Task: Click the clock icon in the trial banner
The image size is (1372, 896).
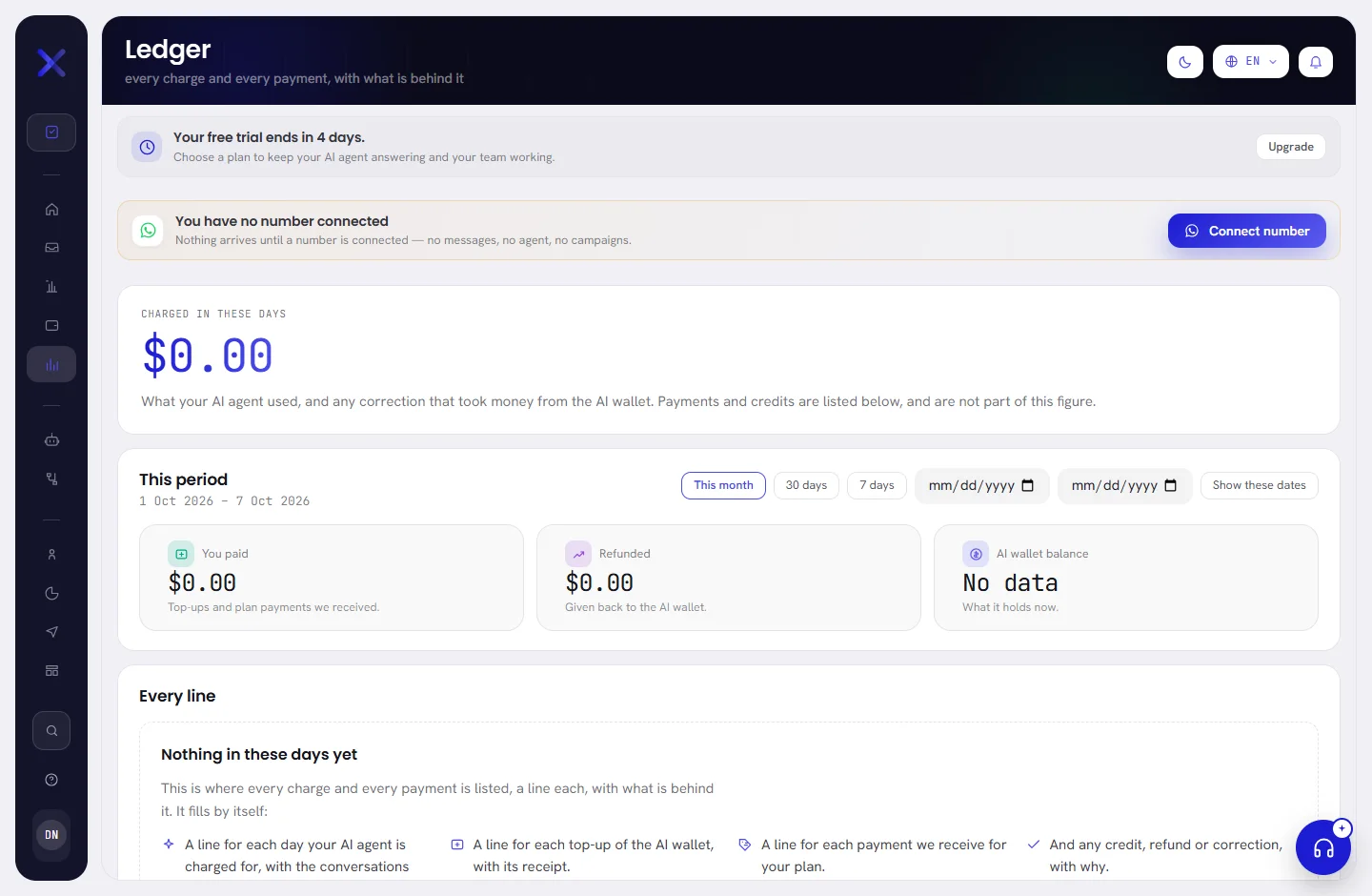Action: [147, 147]
